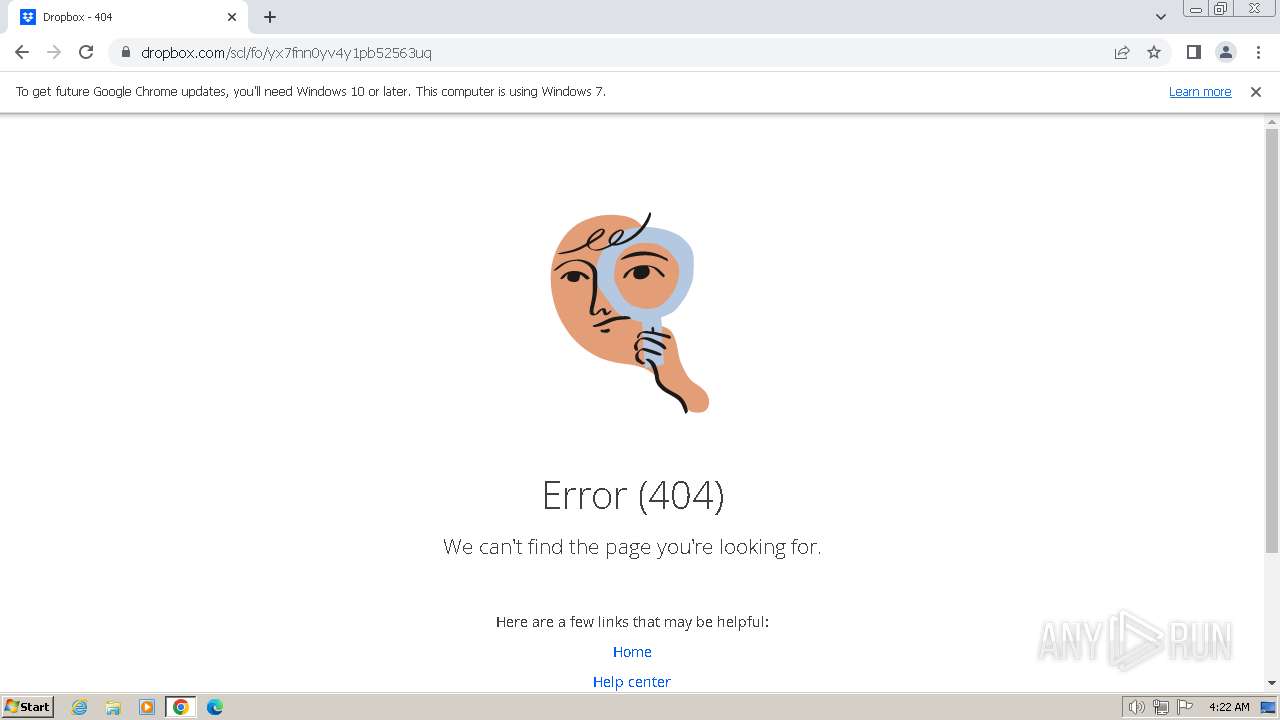This screenshot has width=1280, height=720.
Task: Reload the Dropbox 404 page
Action: (86, 52)
